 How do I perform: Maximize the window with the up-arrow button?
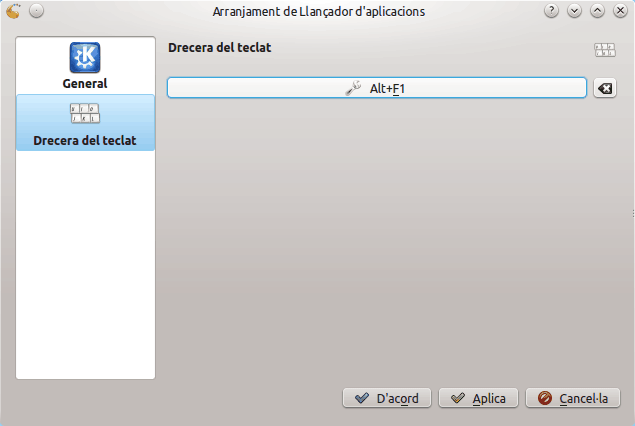point(597,11)
